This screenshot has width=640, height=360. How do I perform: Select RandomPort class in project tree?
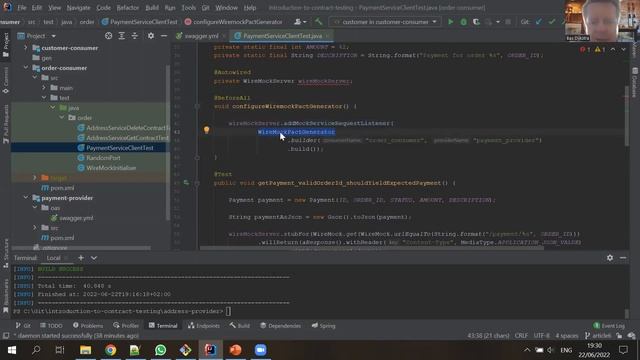103,158
